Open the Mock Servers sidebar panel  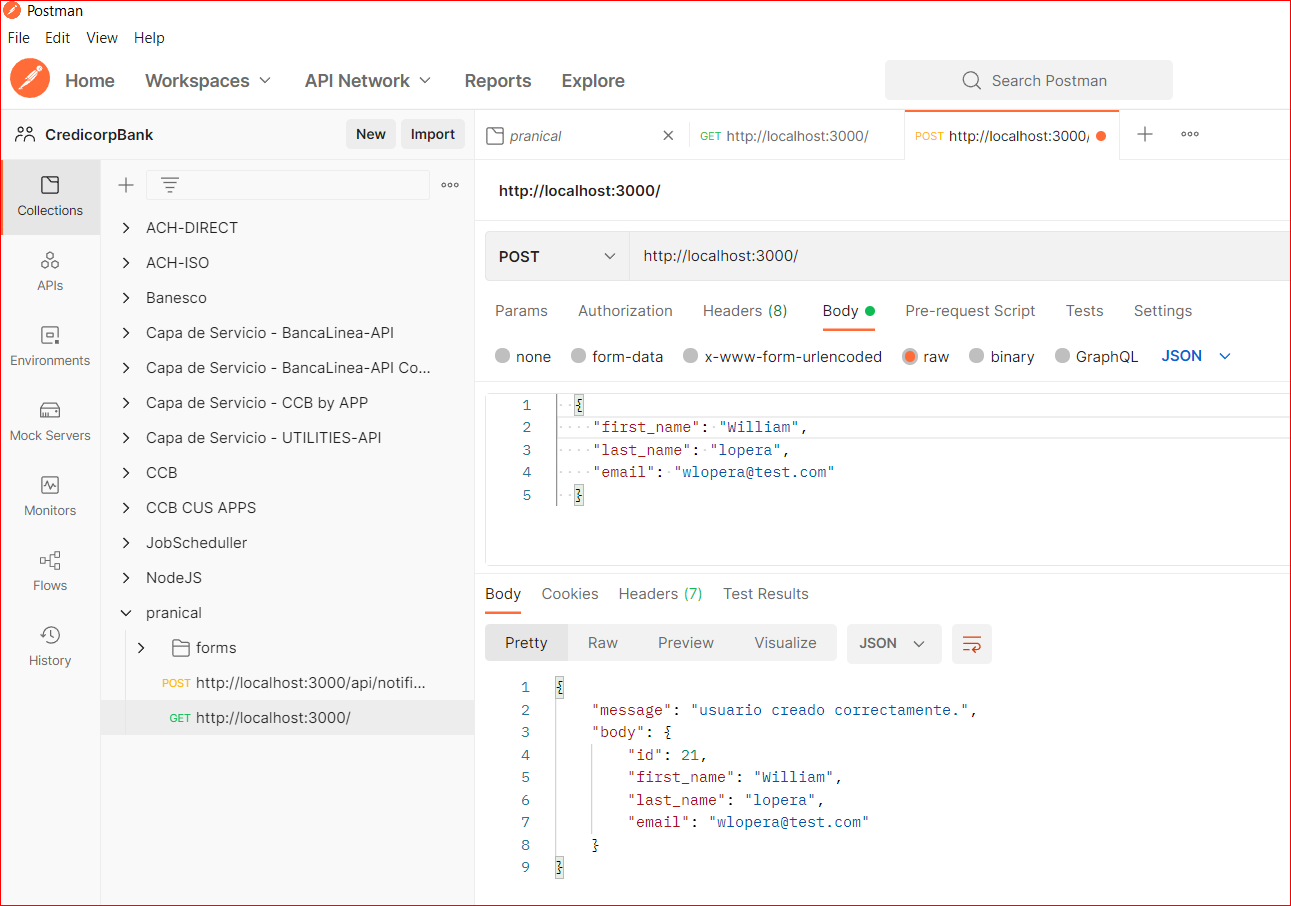coord(50,422)
